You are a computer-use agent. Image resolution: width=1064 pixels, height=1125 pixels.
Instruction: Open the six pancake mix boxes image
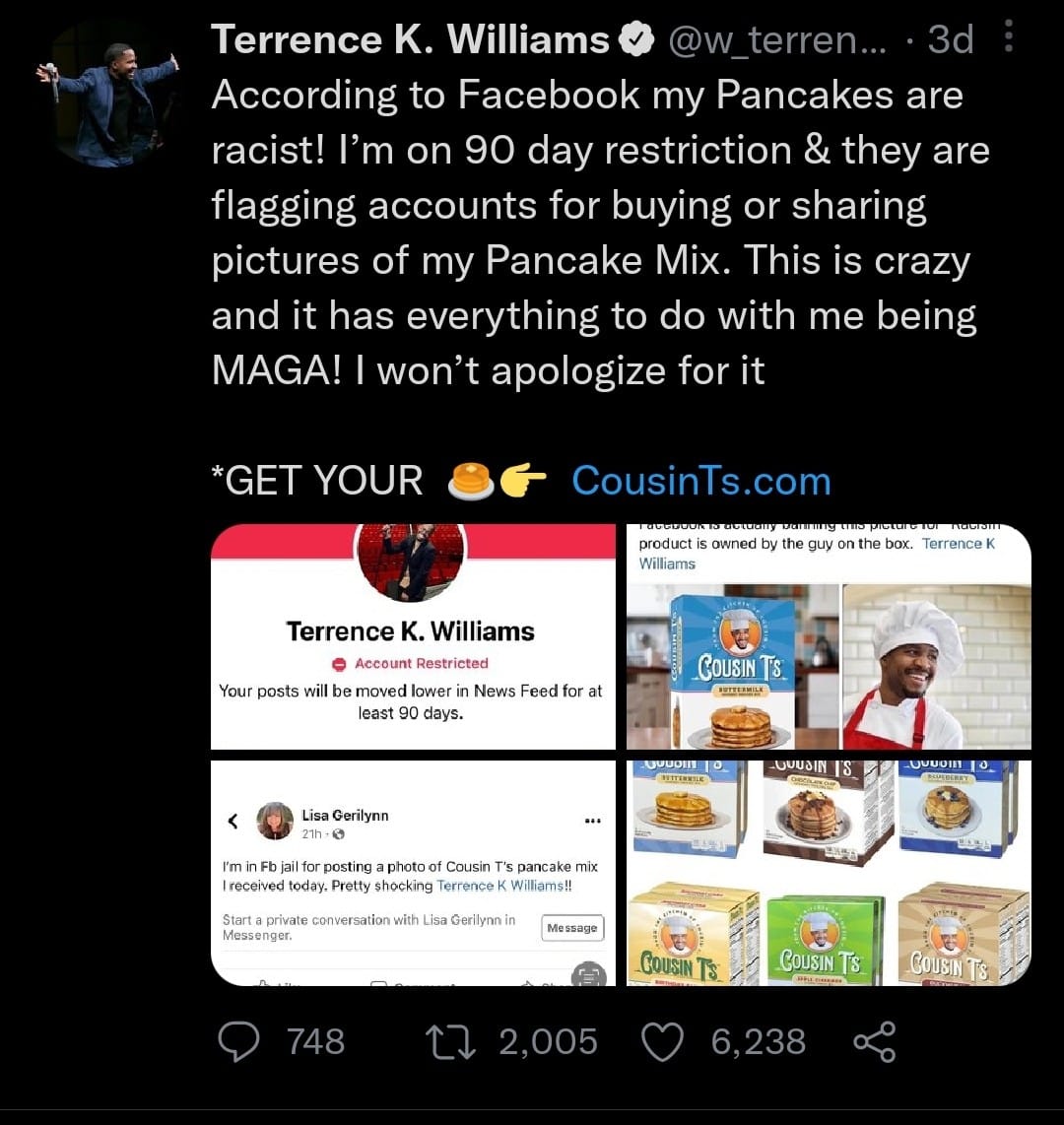(829, 873)
